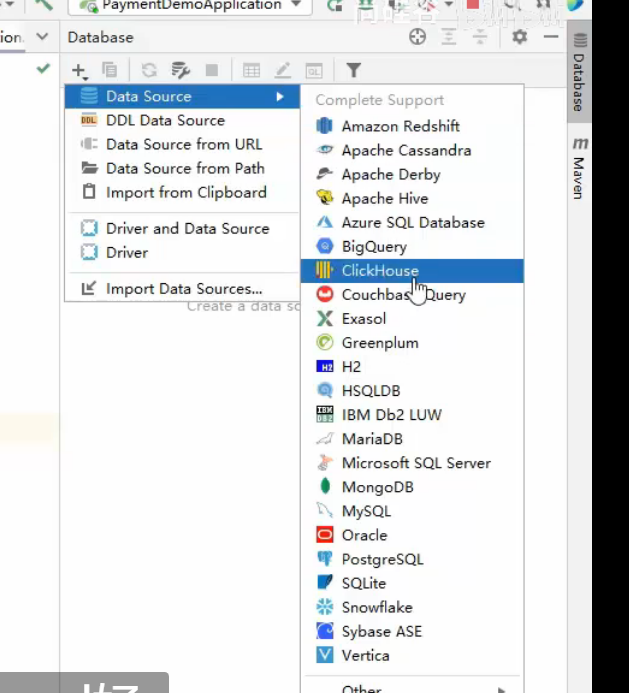Select HSQLDB data source
The width and height of the screenshot is (629, 693).
pyautogui.click(x=412, y=391)
